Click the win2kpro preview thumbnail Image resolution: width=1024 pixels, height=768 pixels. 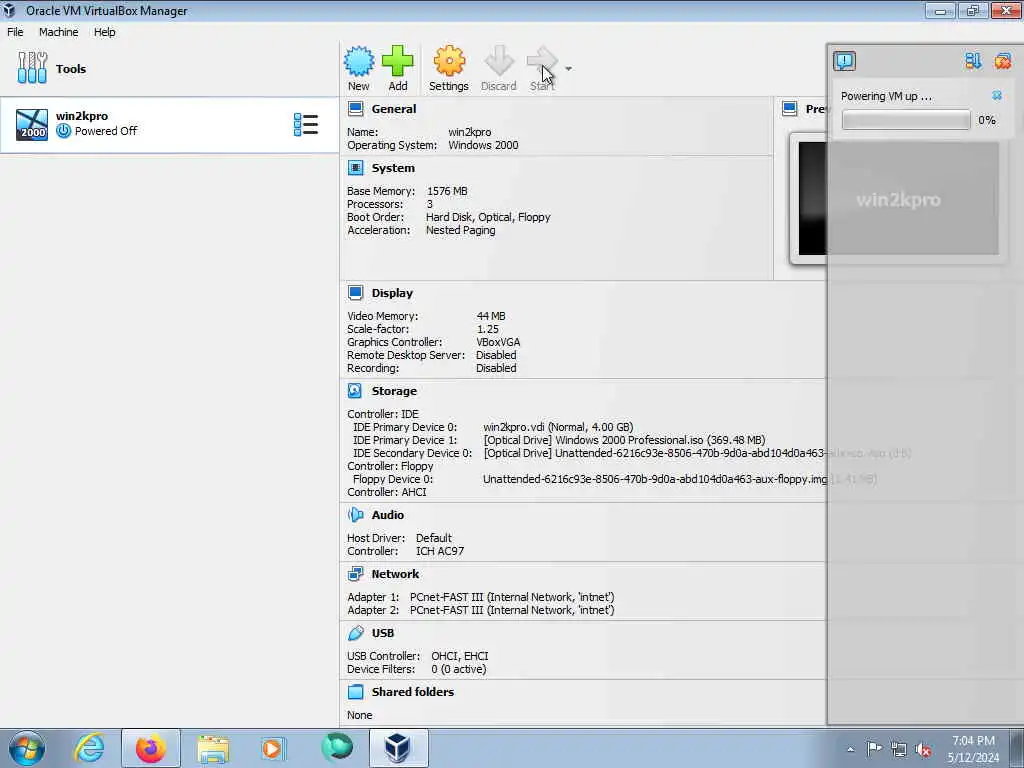[898, 198]
